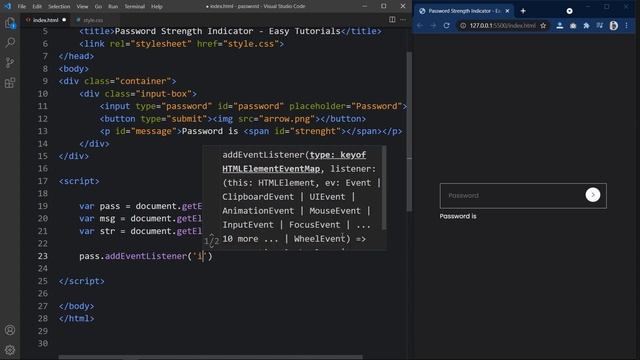
Task: Reload the browser page
Action: coord(447,25)
